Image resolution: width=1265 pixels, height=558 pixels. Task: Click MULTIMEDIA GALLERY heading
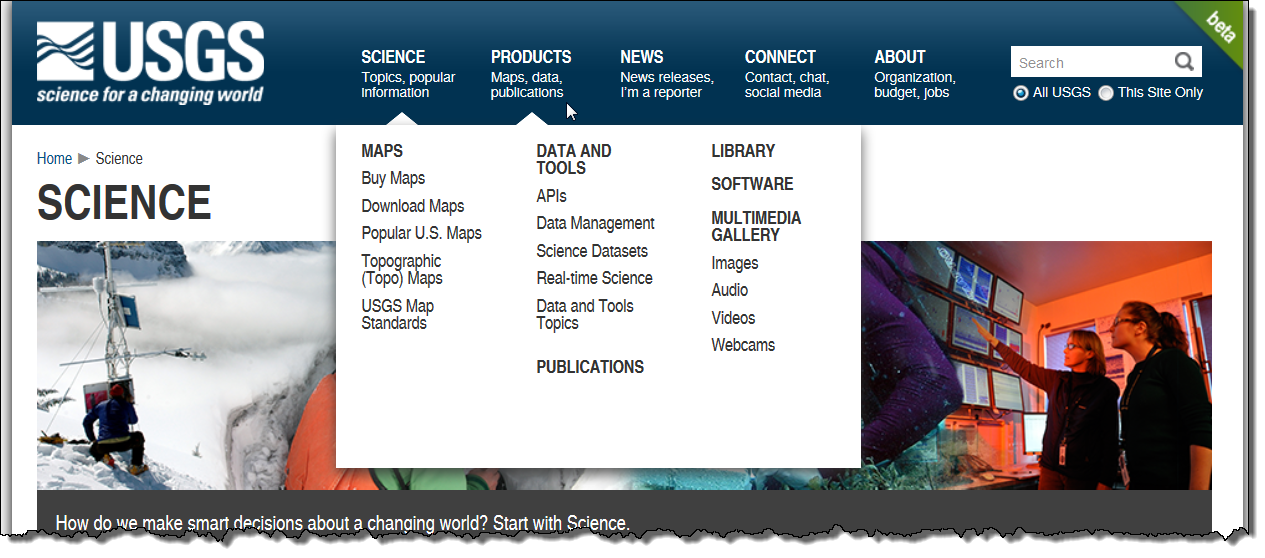[756, 227]
